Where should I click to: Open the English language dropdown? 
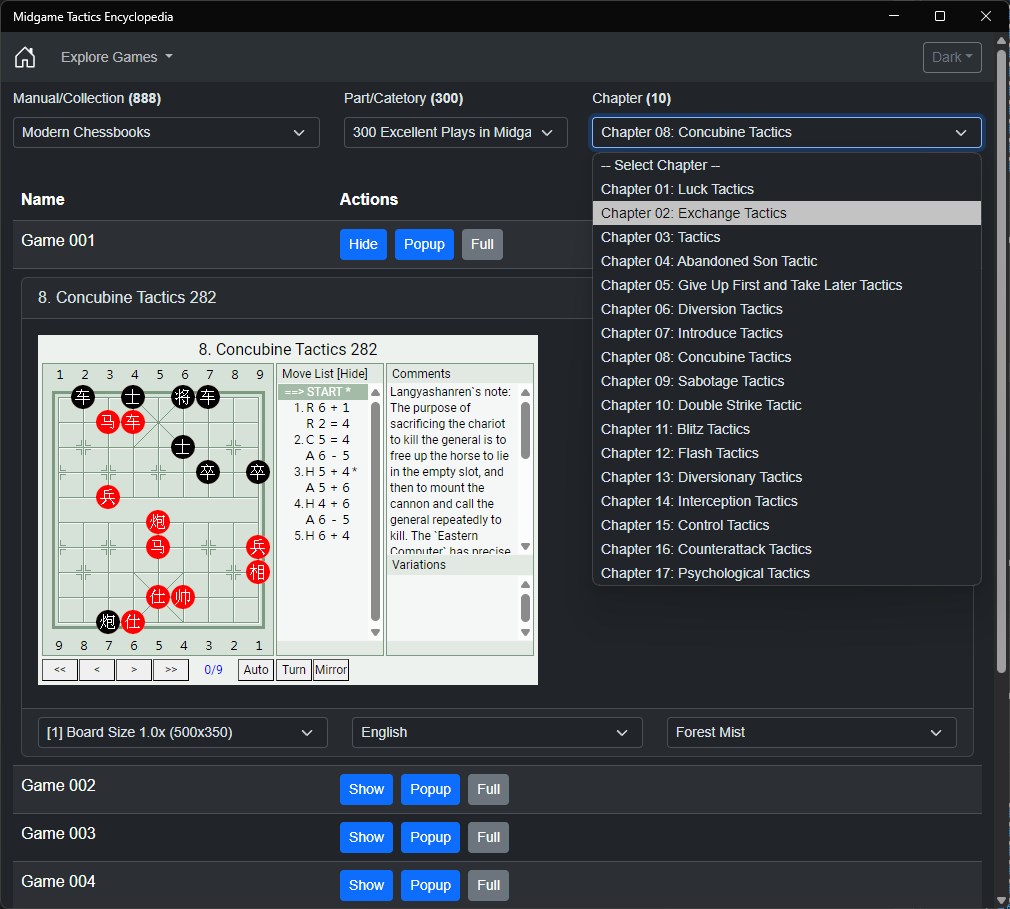(497, 733)
